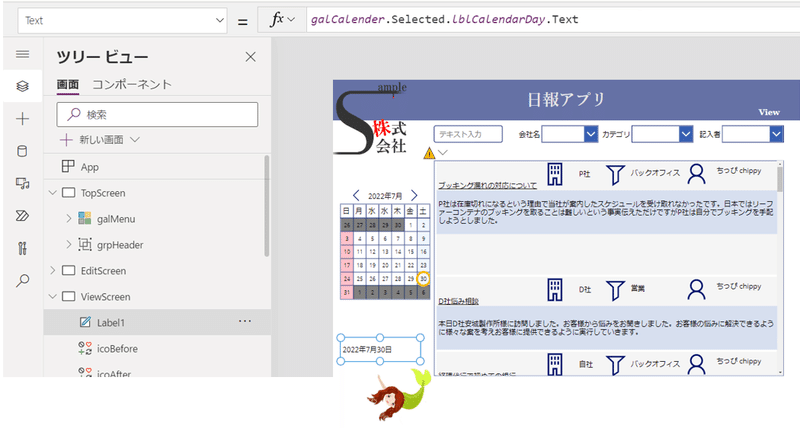Go to previous month in calendar
This screenshot has height=428, width=800.
click(356, 195)
